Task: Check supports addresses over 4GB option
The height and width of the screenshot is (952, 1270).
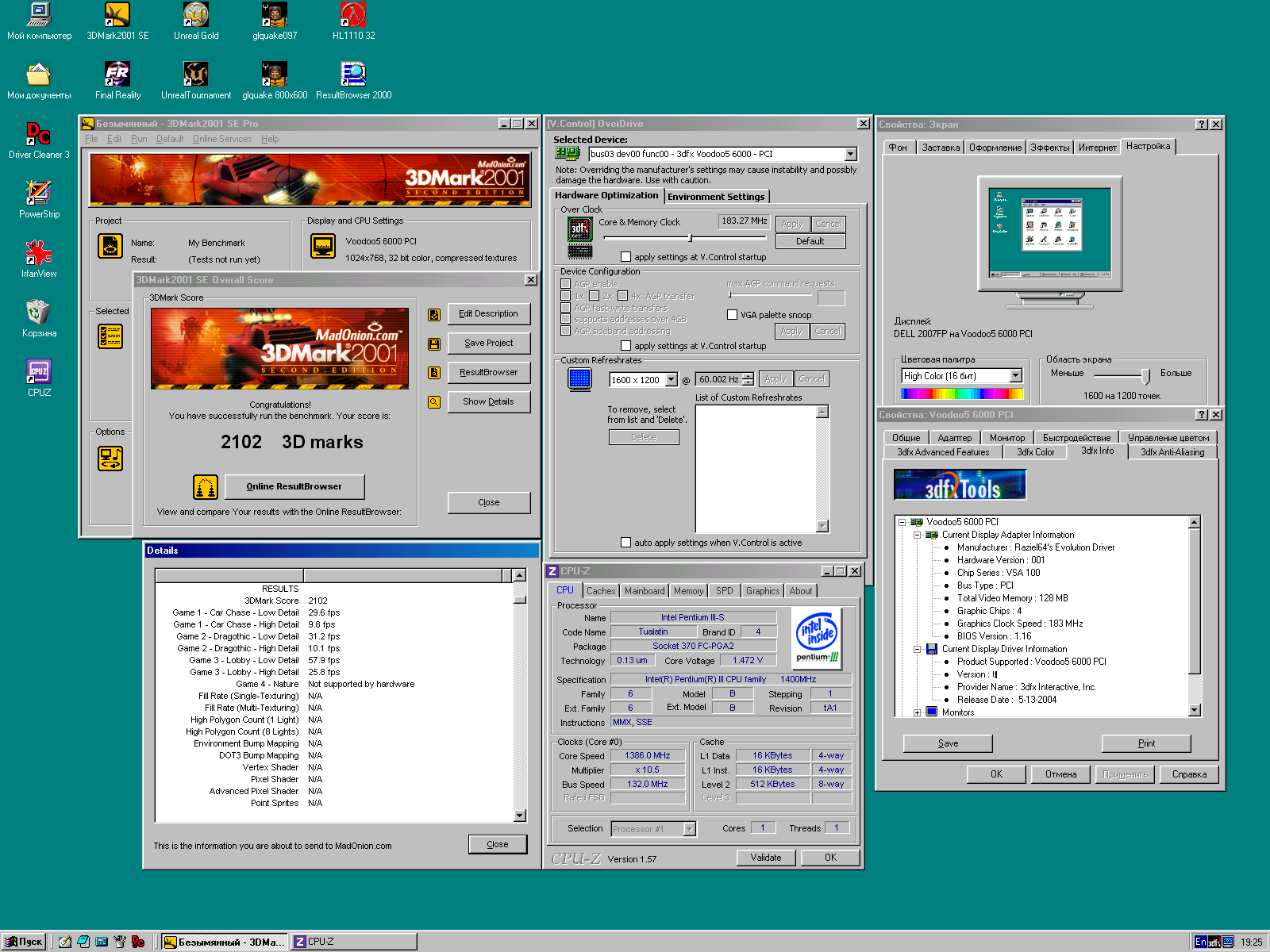Action: [x=565, y=319]
